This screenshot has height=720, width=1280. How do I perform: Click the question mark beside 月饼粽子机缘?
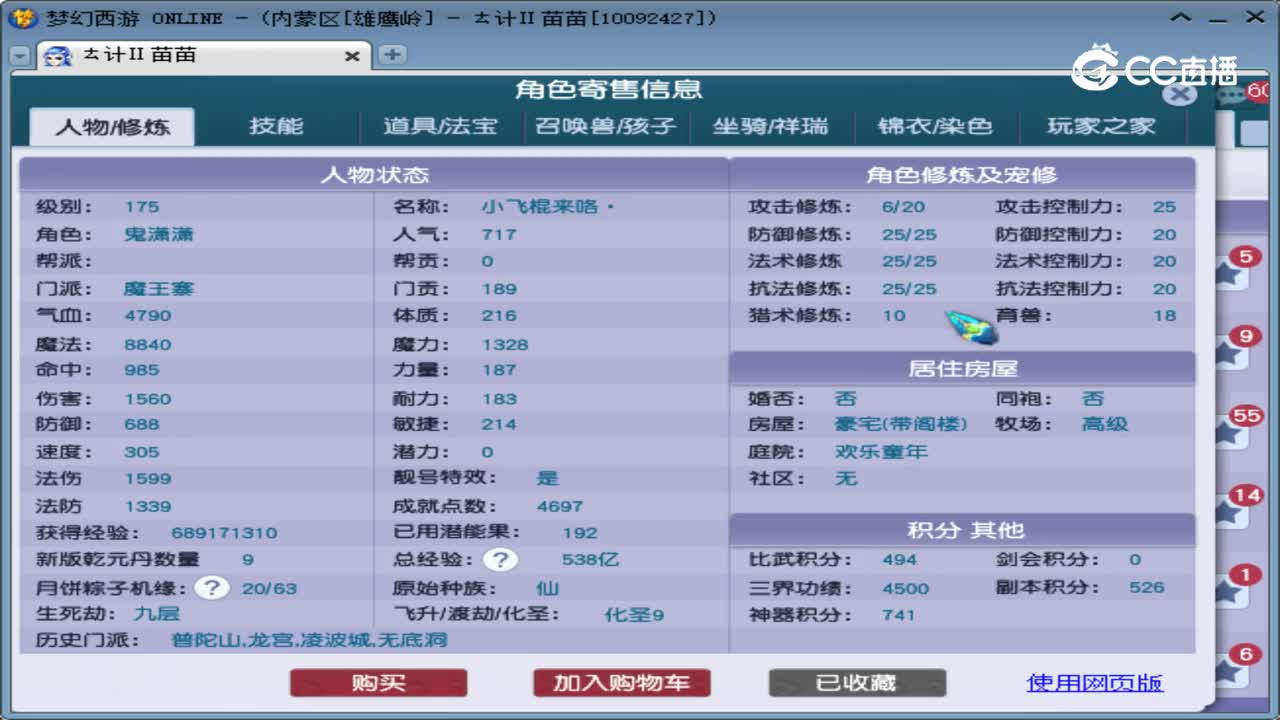click(x=211, y=588)
